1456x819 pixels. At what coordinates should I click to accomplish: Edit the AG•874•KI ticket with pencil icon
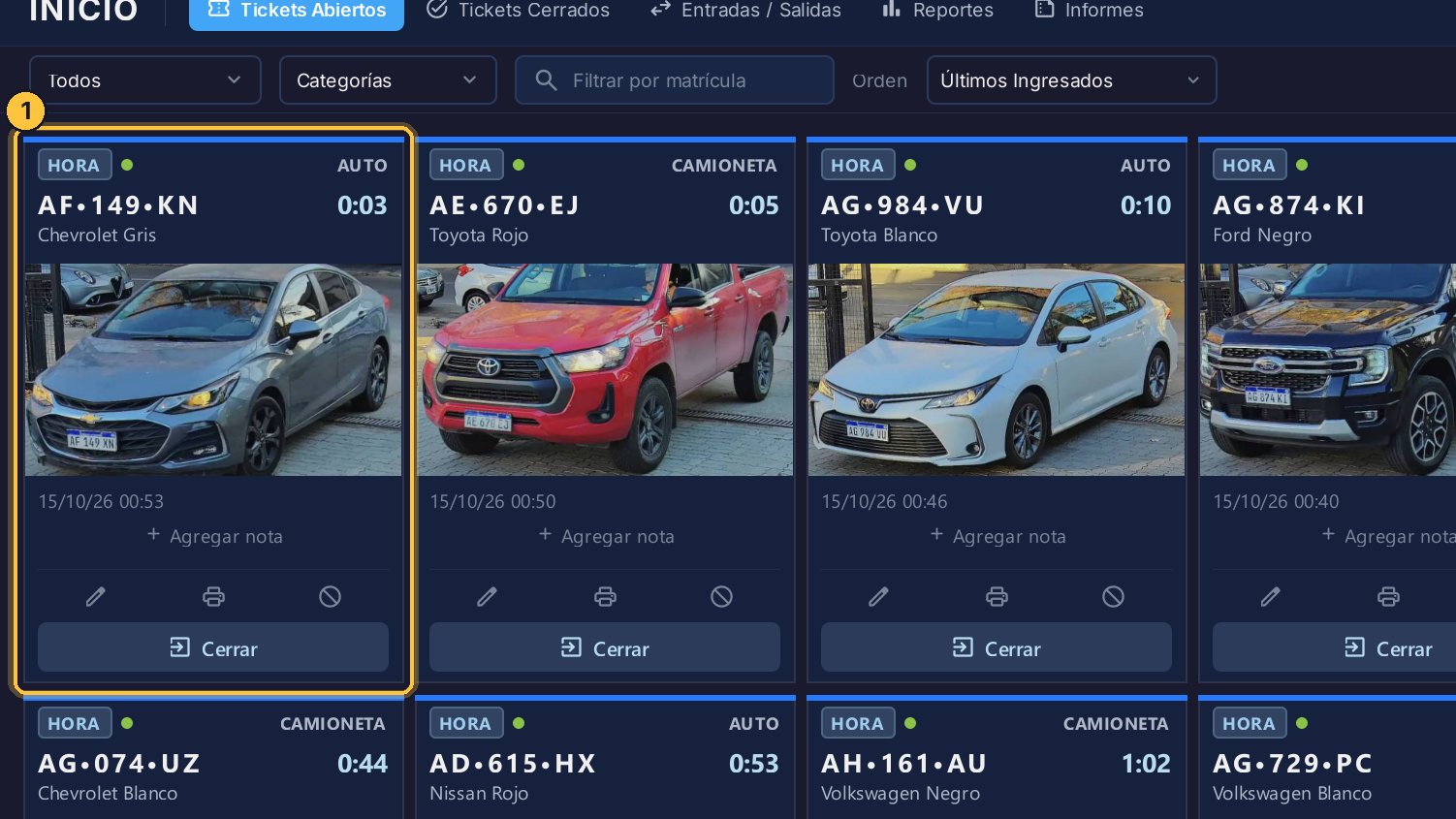coord(1270,596)
